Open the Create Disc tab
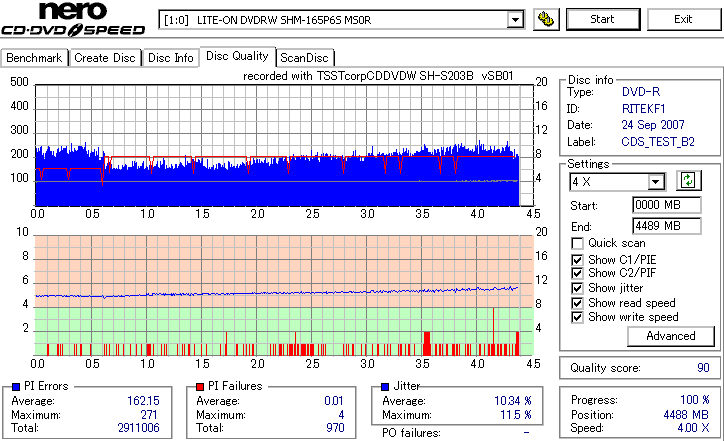This screenshot has height=441, width=724. pyautogui.click(x=105, y=58)
